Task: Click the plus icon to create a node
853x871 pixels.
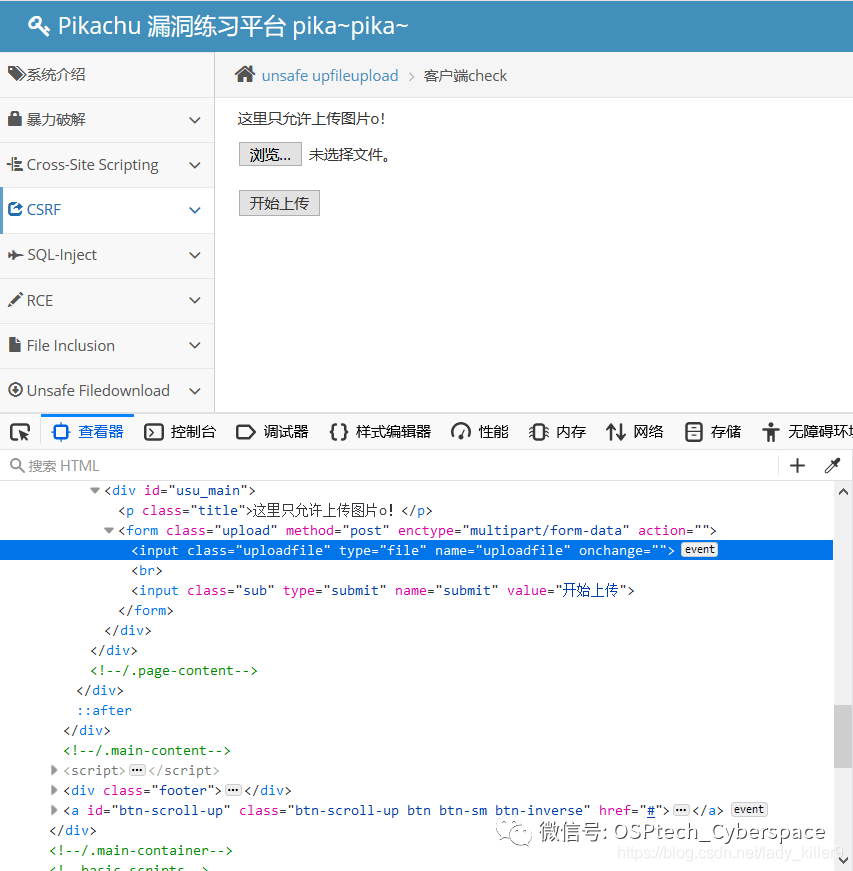Action: coord(796,465)
